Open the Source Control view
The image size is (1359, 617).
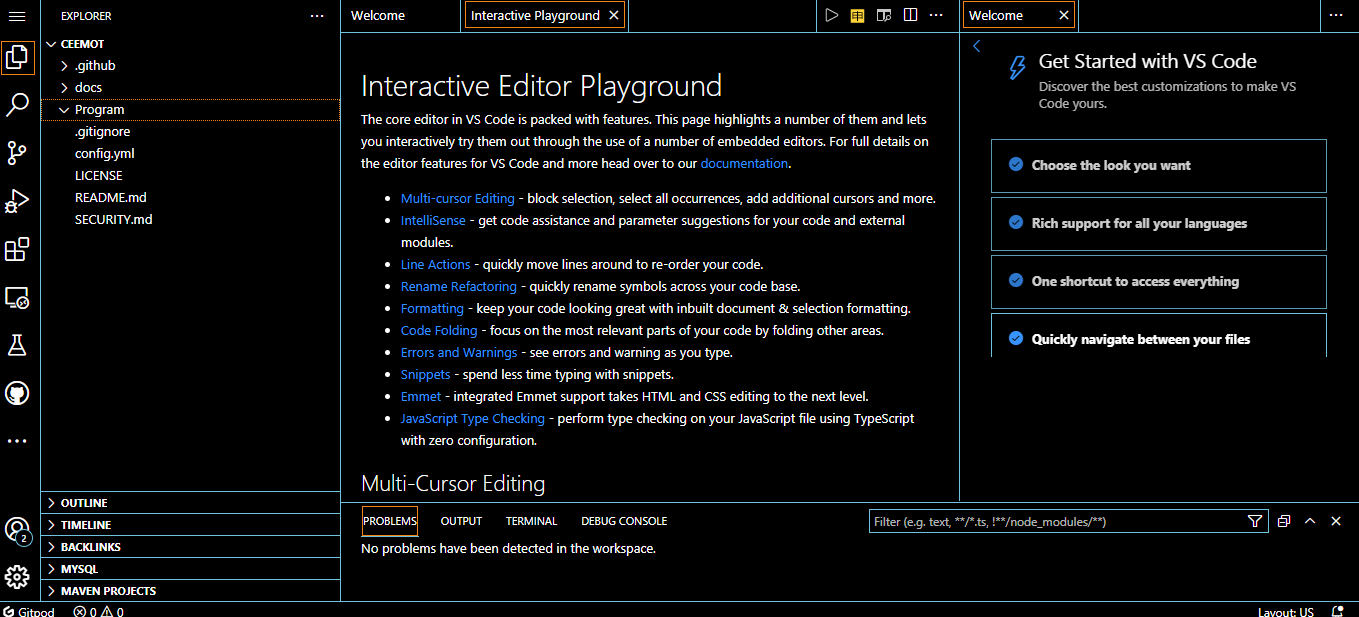tap(17, 152)
